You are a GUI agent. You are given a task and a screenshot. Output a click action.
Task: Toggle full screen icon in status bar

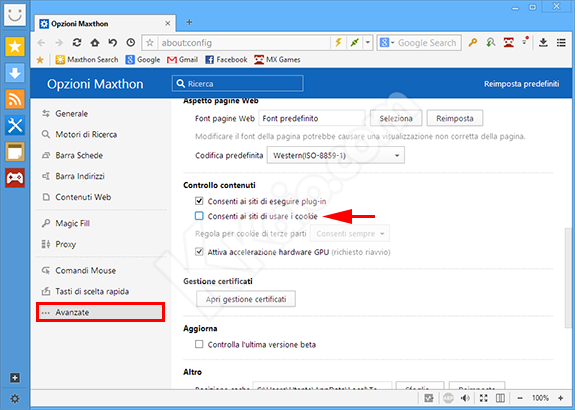tap(484, 398)
